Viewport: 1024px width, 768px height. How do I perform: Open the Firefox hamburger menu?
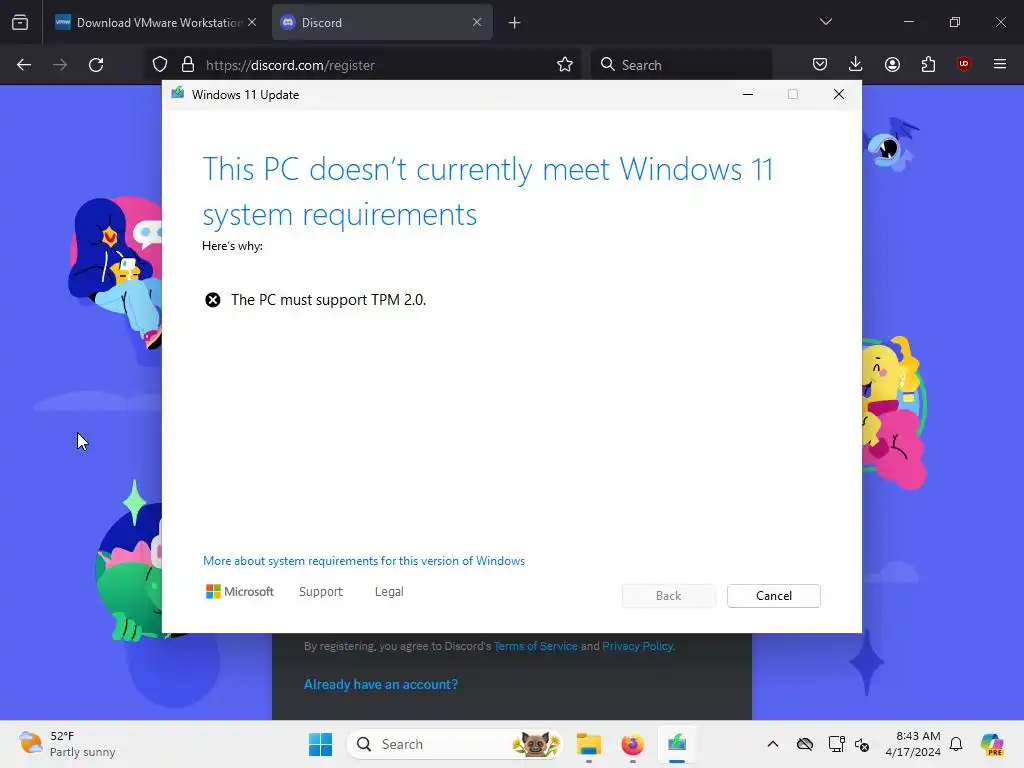pos(1000,64)
